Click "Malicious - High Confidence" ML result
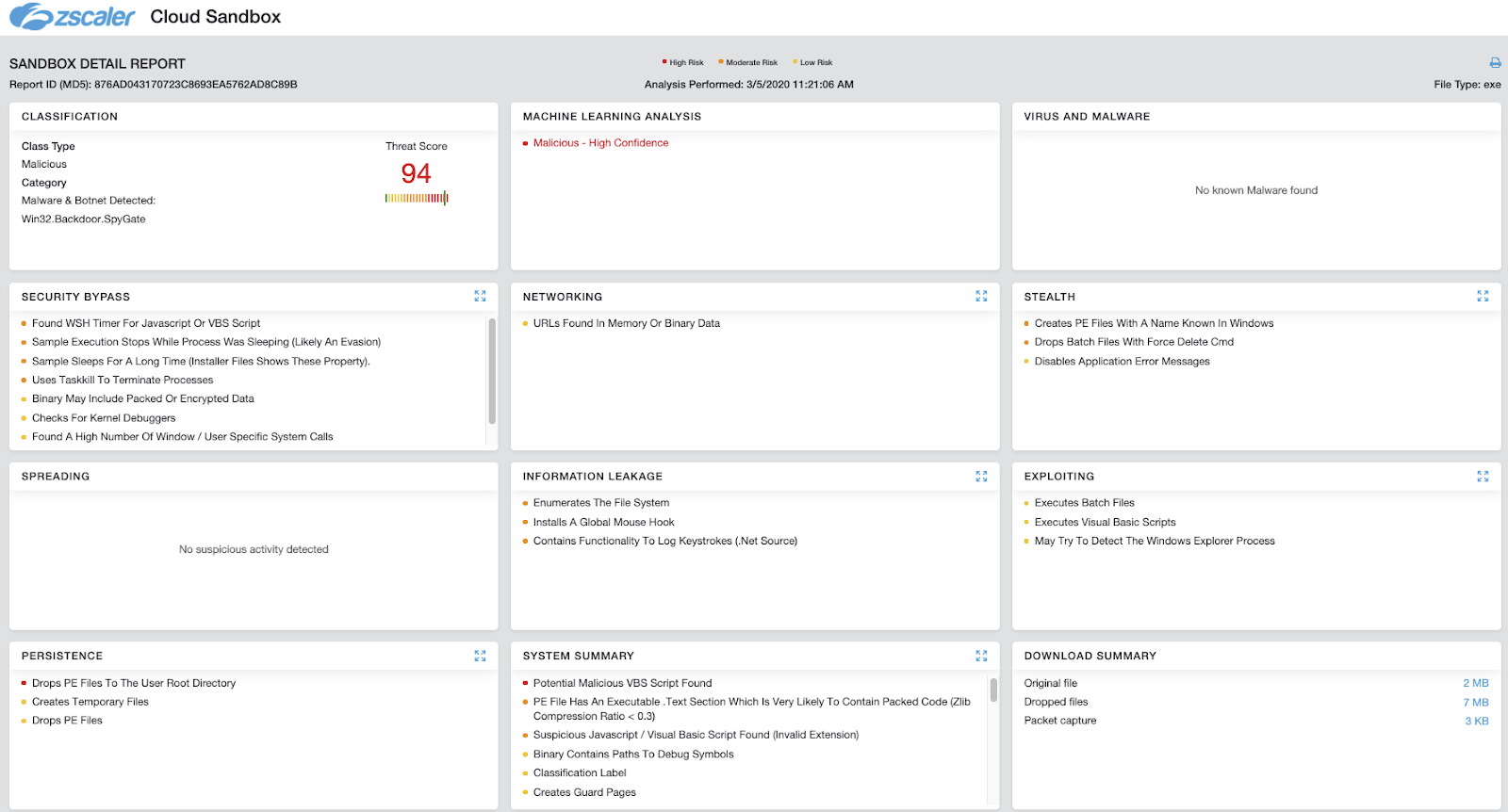The image size is (1508, 812). pos(600,143)
